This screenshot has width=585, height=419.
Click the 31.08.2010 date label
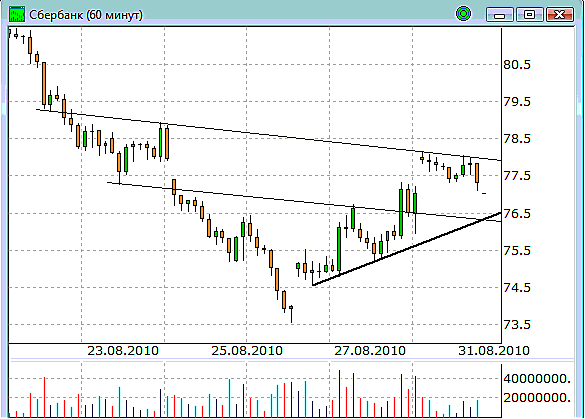click(x=494, y=351)
